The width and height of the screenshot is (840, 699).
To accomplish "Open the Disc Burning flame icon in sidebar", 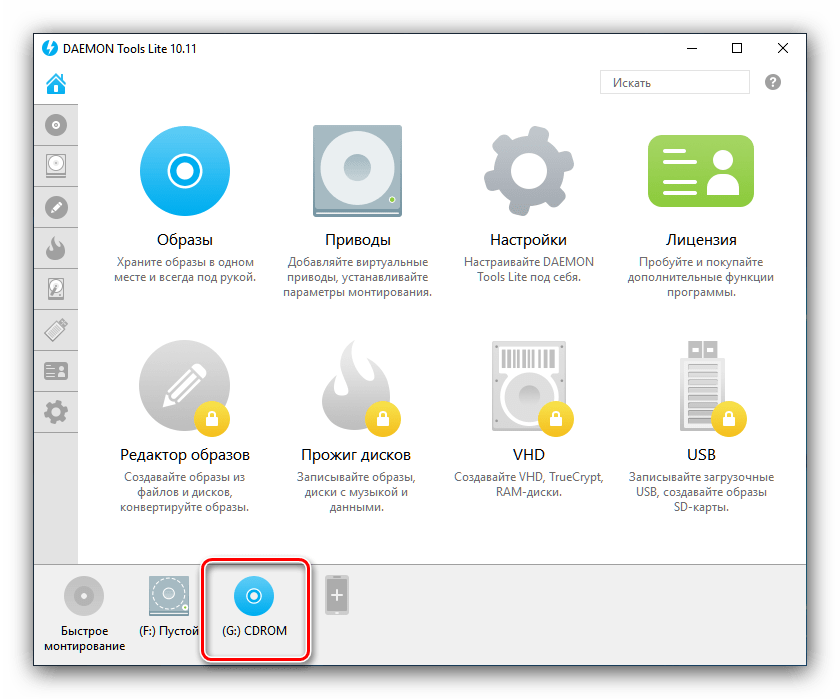I will [x=56, y=249].
